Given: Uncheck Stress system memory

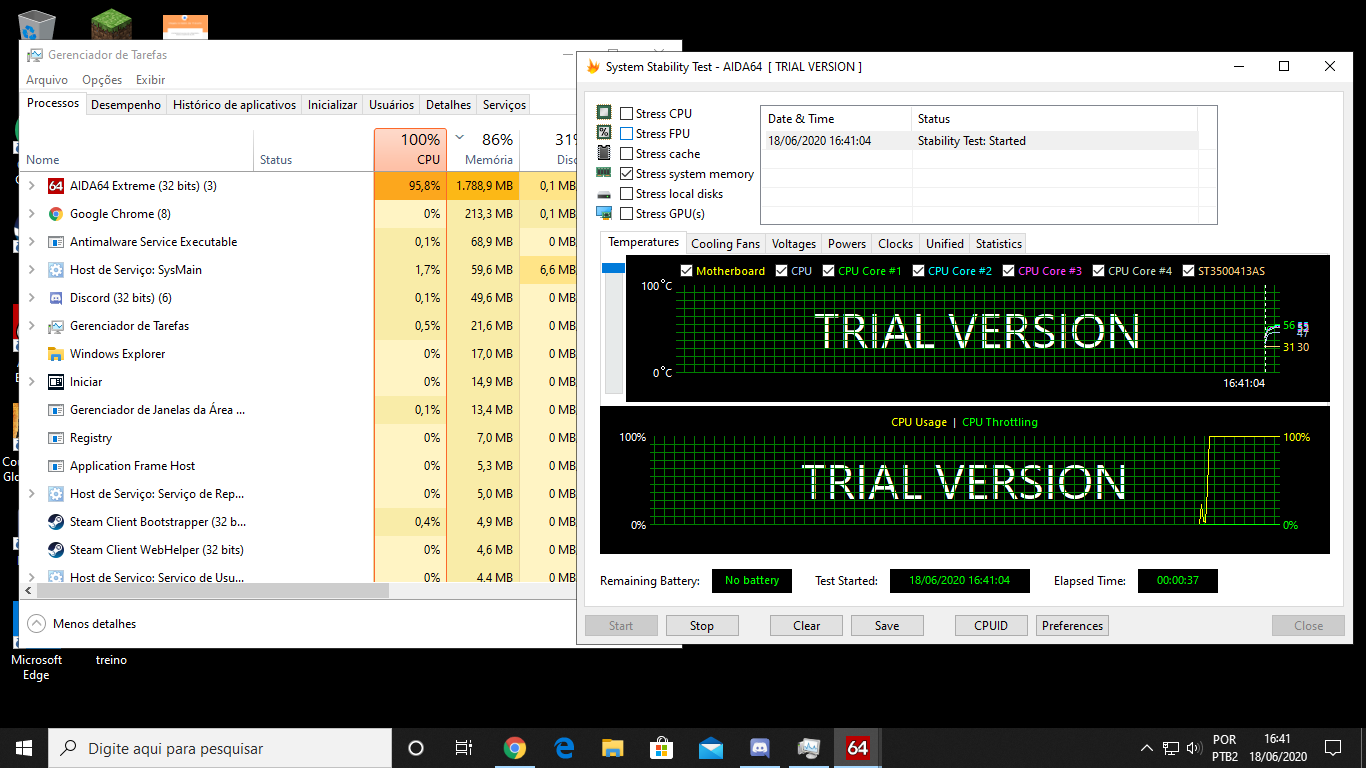Looking at the screenshot, I should [626, 174].
